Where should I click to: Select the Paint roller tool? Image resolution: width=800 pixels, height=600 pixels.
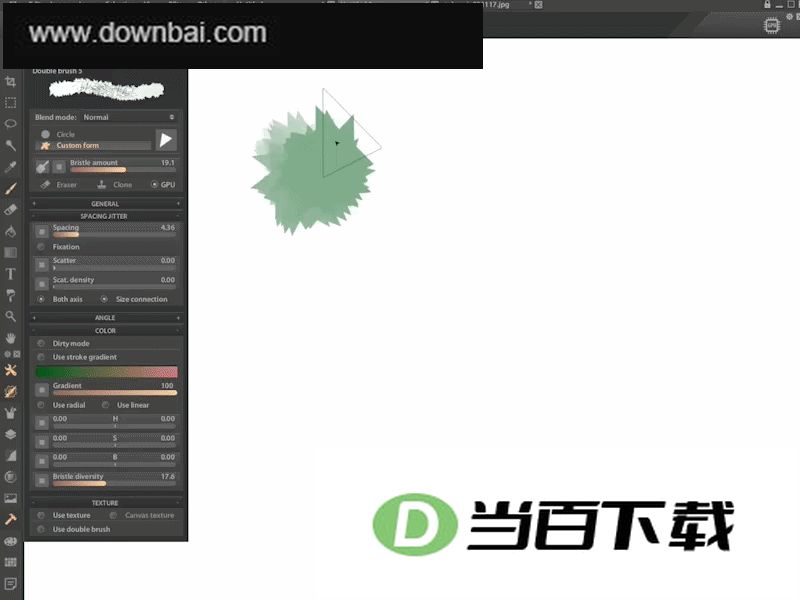coord(10,295)
